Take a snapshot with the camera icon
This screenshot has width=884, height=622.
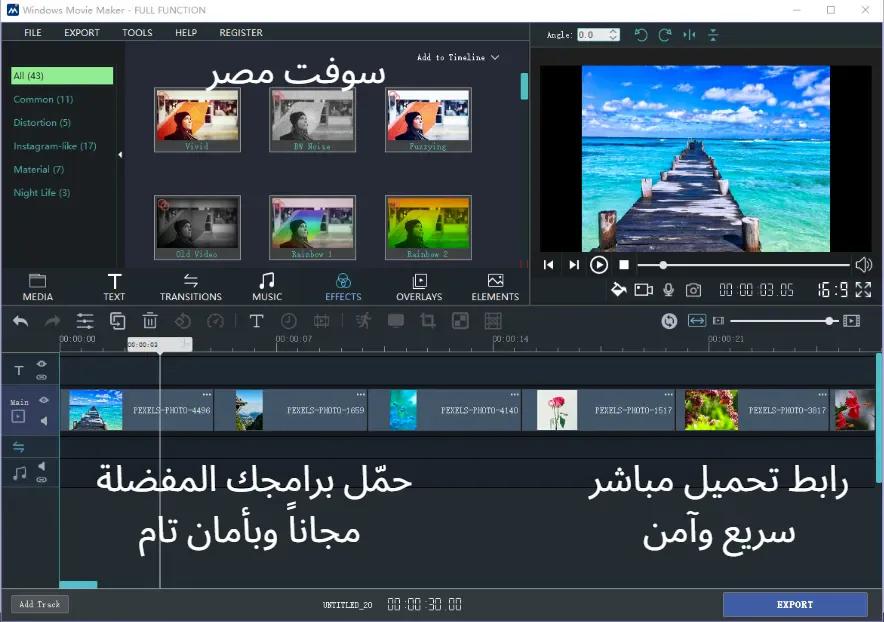[x=693, y=290]
